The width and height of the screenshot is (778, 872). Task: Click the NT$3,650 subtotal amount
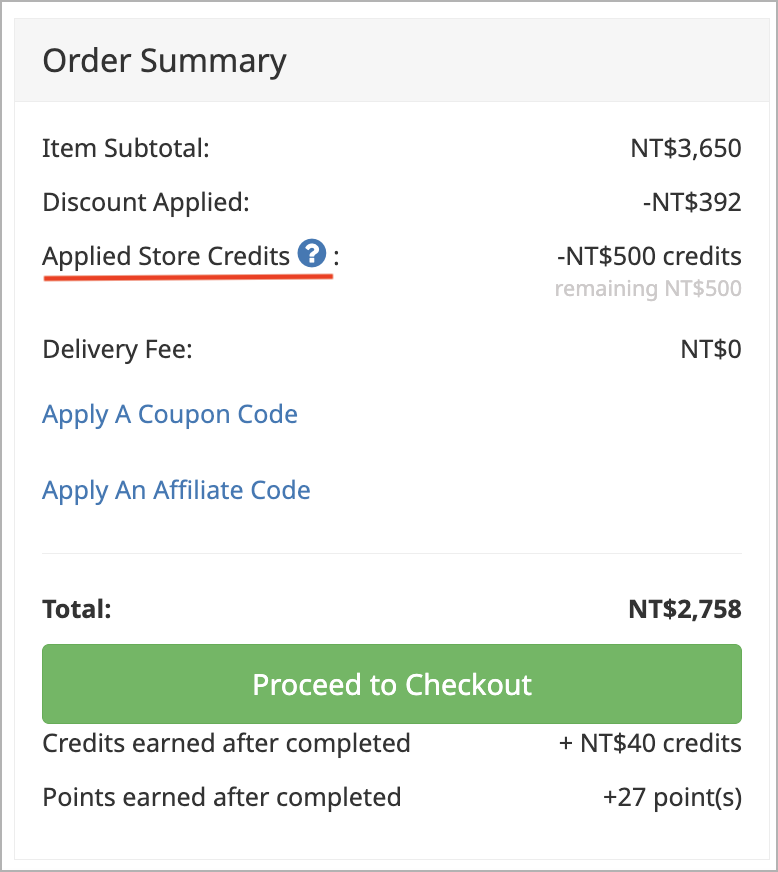coord(686,148)
